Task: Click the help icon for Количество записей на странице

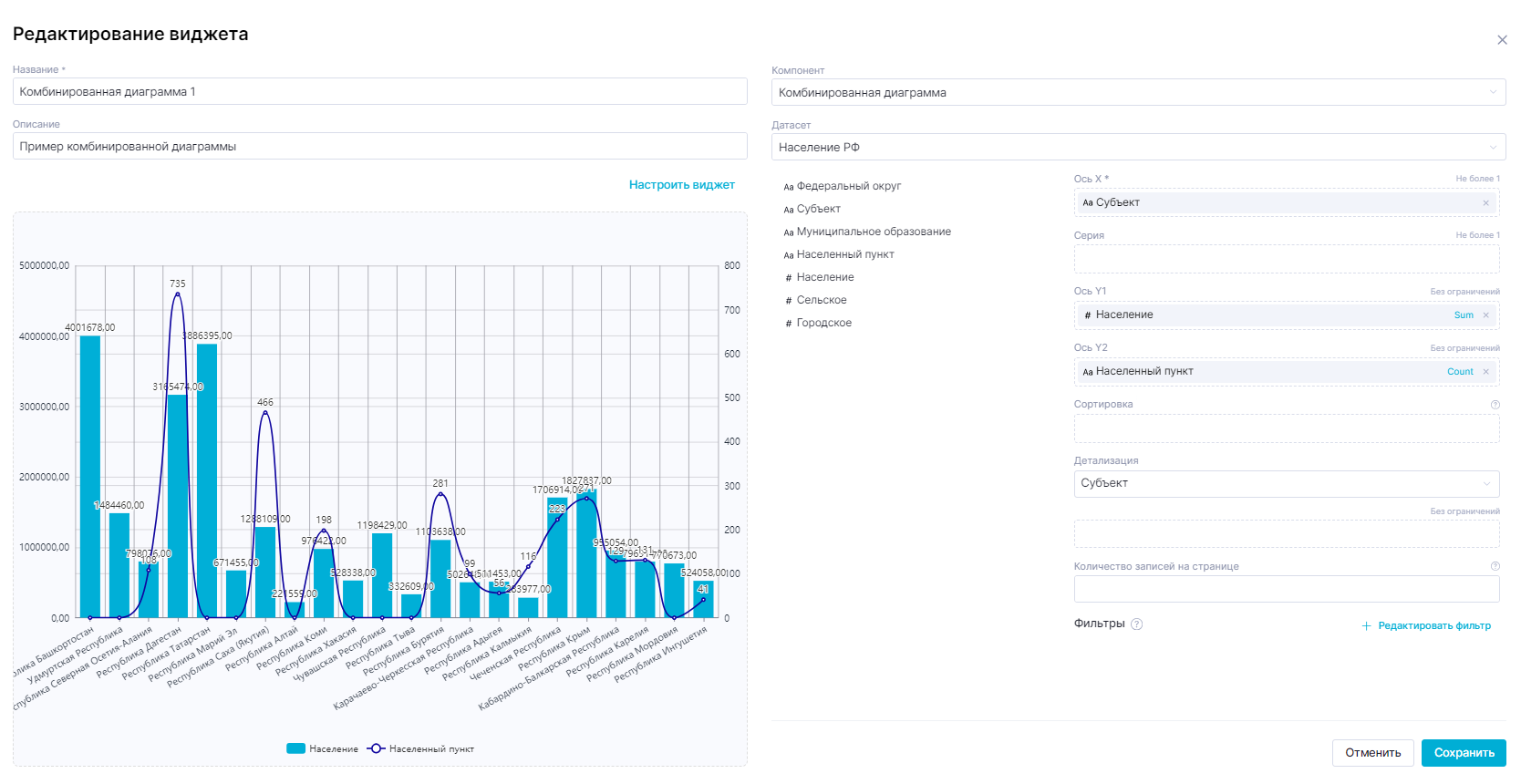Action: [1495, 566]
